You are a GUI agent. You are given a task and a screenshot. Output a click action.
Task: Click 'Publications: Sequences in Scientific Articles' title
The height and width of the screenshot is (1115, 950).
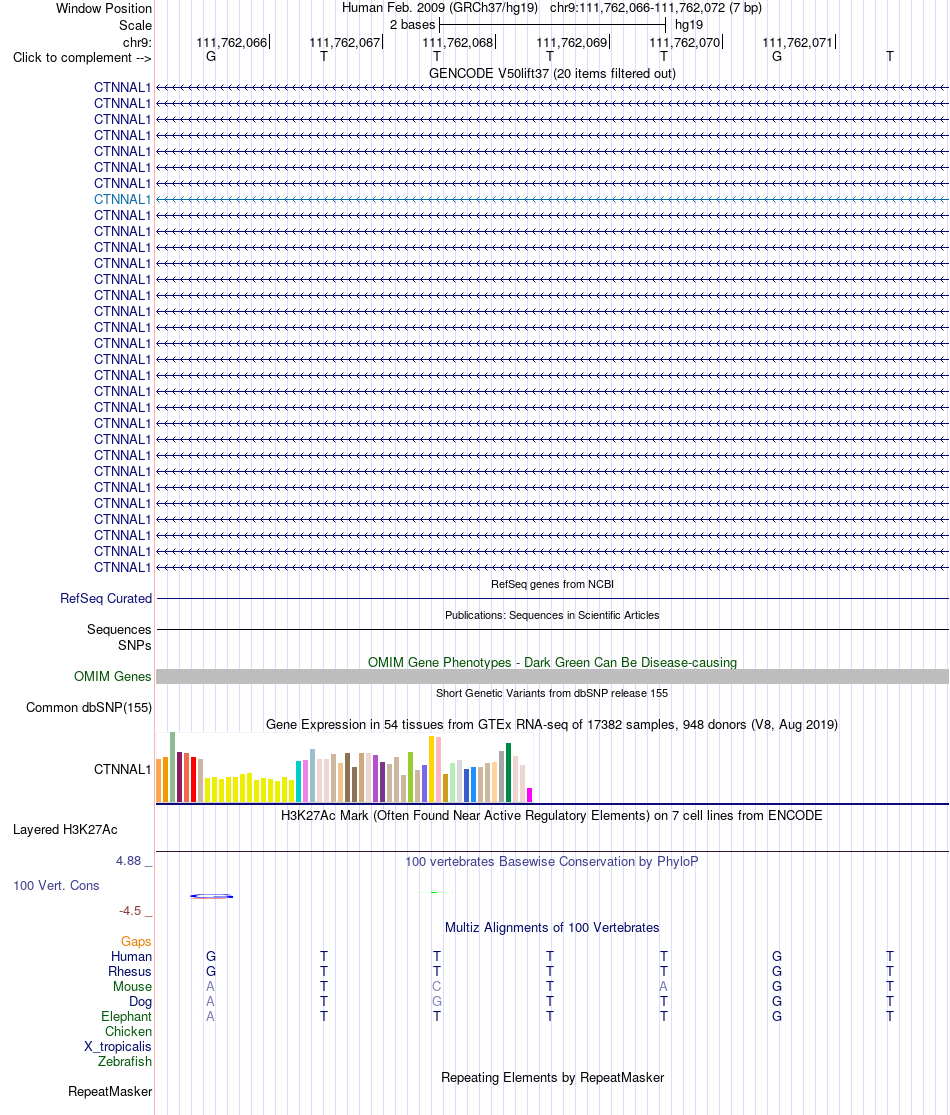coord(553,616)
